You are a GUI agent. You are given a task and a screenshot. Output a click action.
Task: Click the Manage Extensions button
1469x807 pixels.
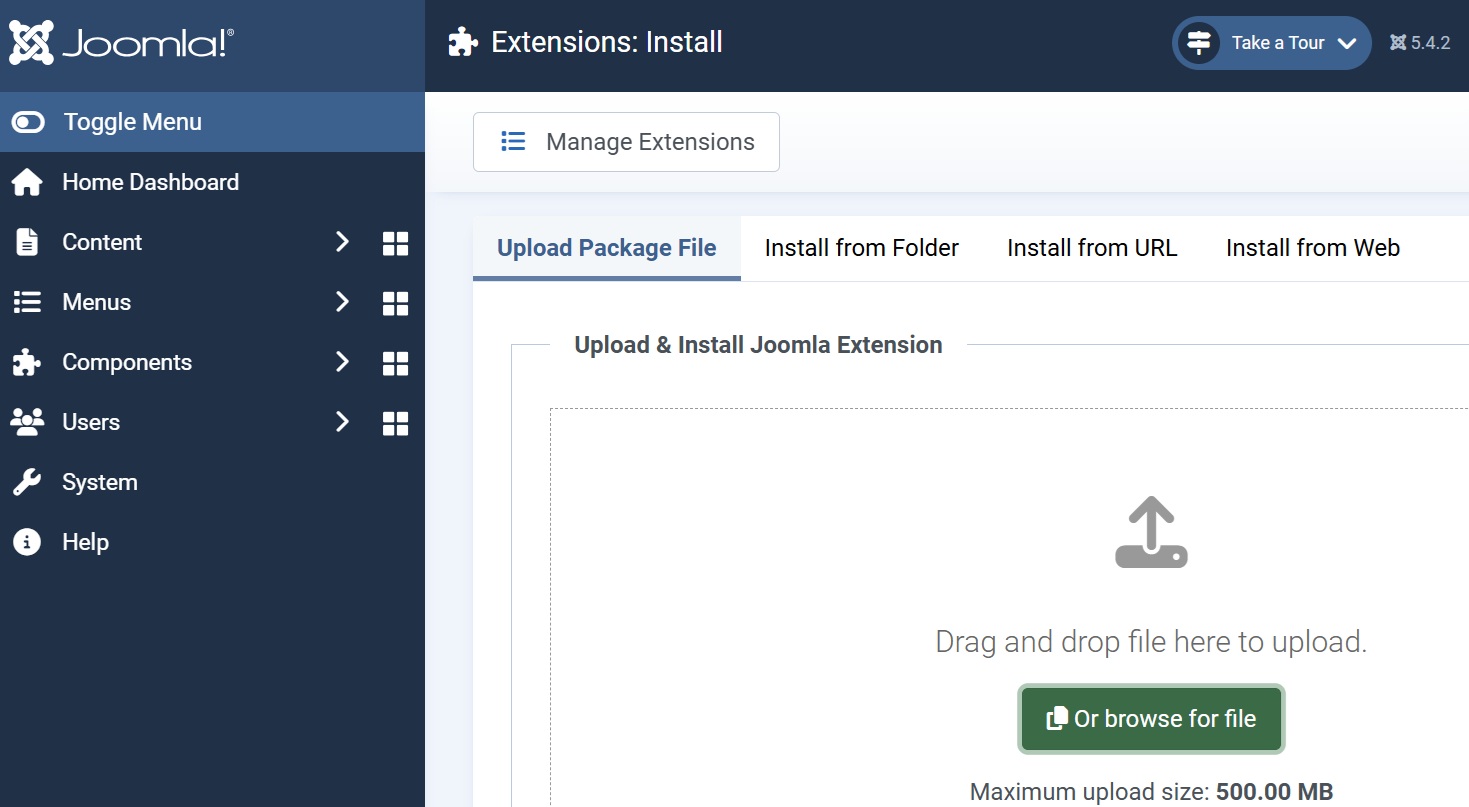626,142
